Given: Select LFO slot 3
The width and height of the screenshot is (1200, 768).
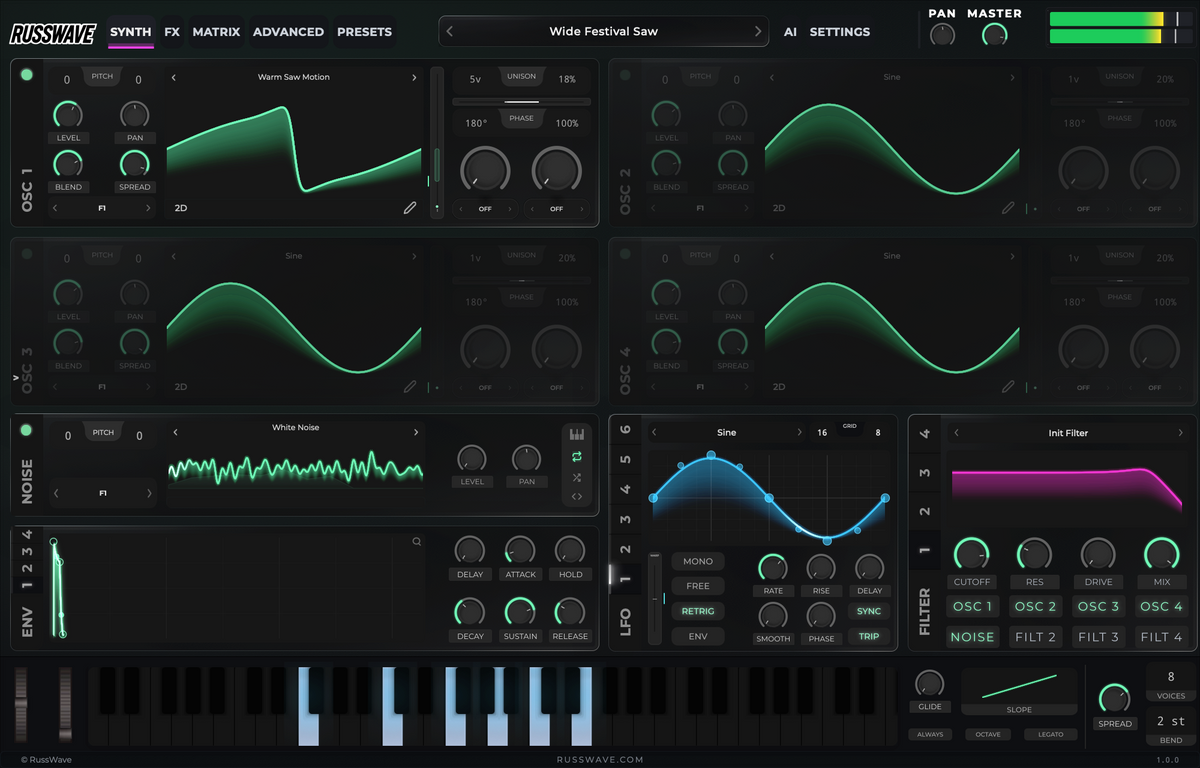Looking at the screenshot, I should click(x=626, y=519).
